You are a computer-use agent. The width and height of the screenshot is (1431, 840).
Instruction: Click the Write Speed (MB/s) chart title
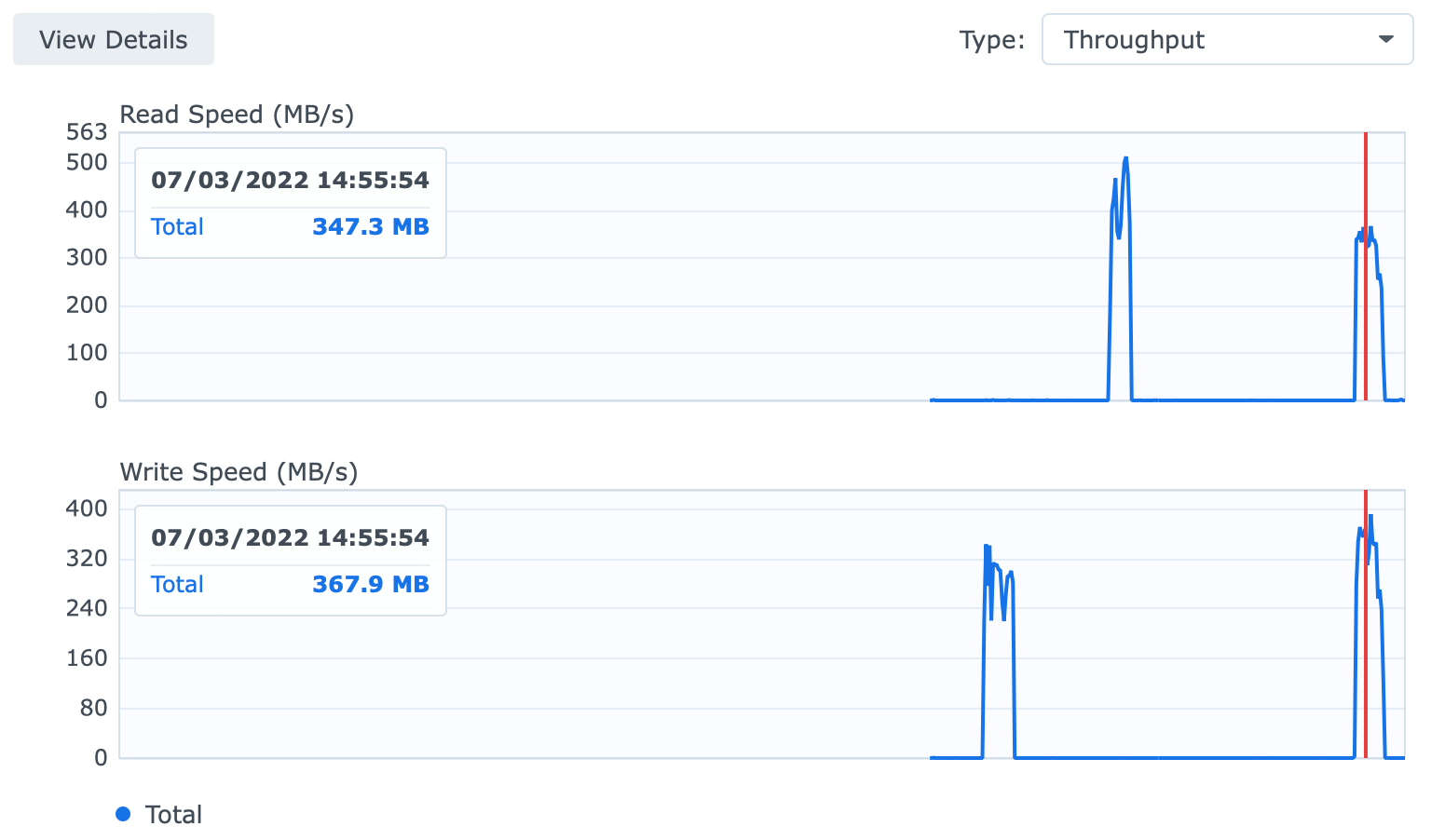pyautogui.click(x=238, y=472)
